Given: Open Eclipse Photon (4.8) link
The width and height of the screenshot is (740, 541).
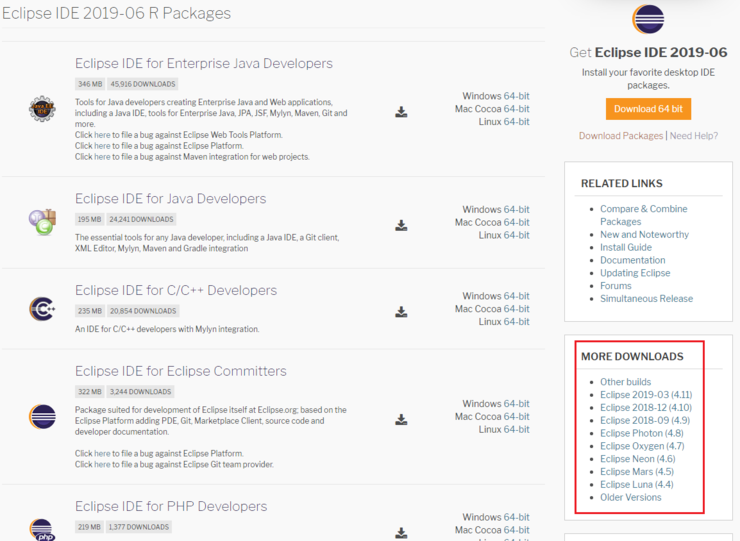Looking at the screenshot, I should point(641,433).
